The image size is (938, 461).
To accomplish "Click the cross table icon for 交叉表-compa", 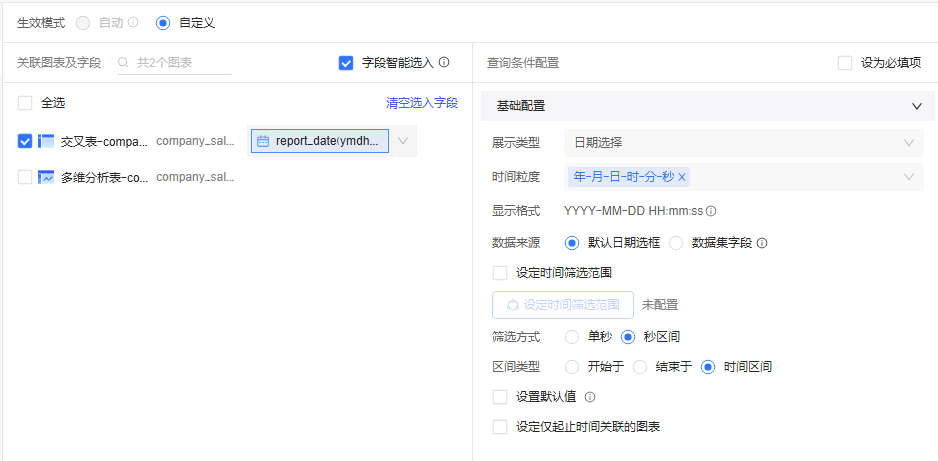I will pyautogui.click(x=46, y=141).
